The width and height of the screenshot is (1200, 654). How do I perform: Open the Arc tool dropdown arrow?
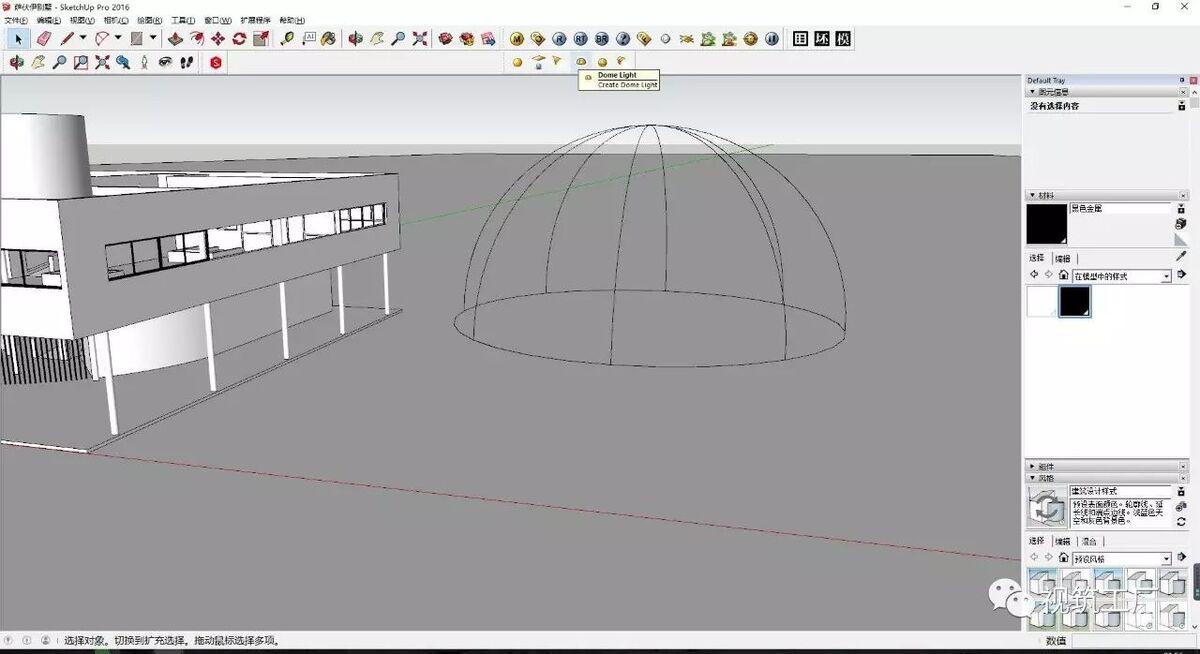click(x=117, y=39)
